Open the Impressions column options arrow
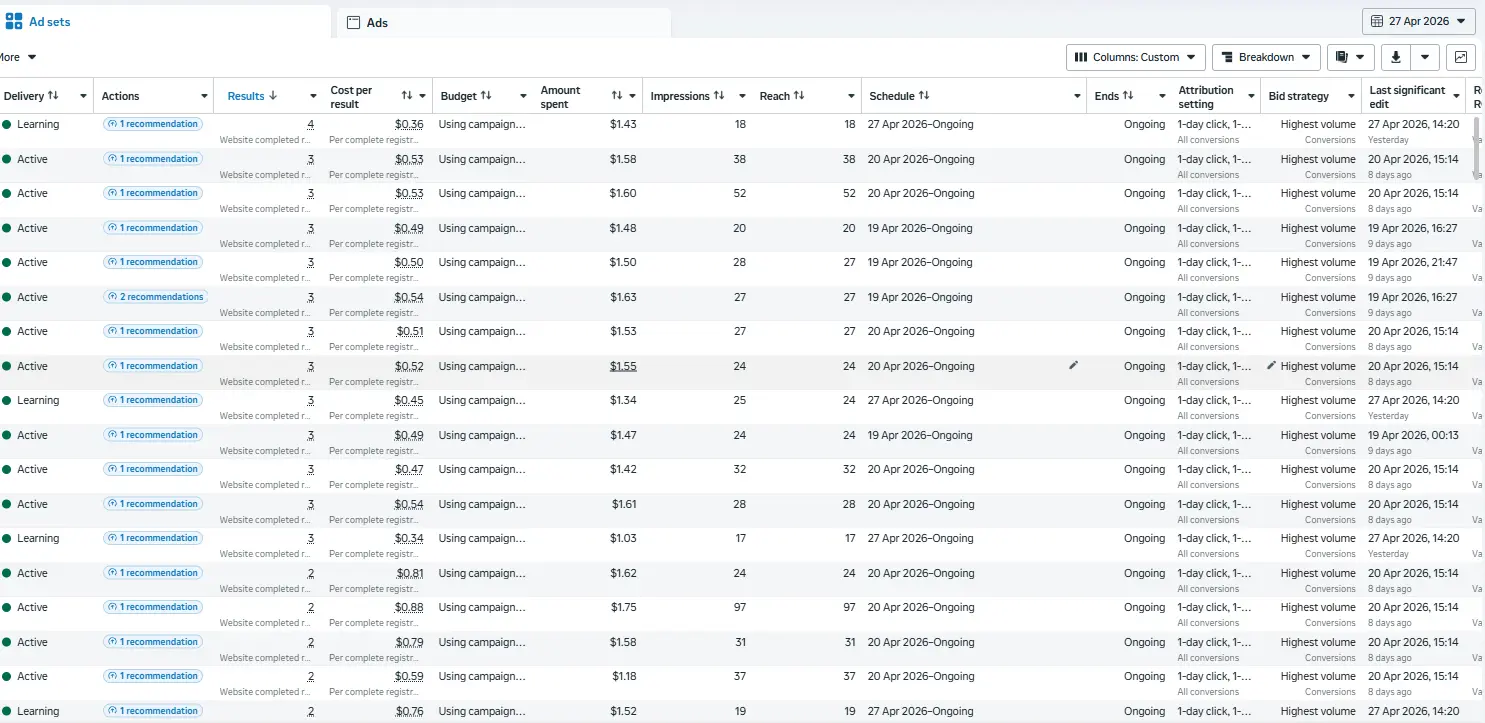 742,96
